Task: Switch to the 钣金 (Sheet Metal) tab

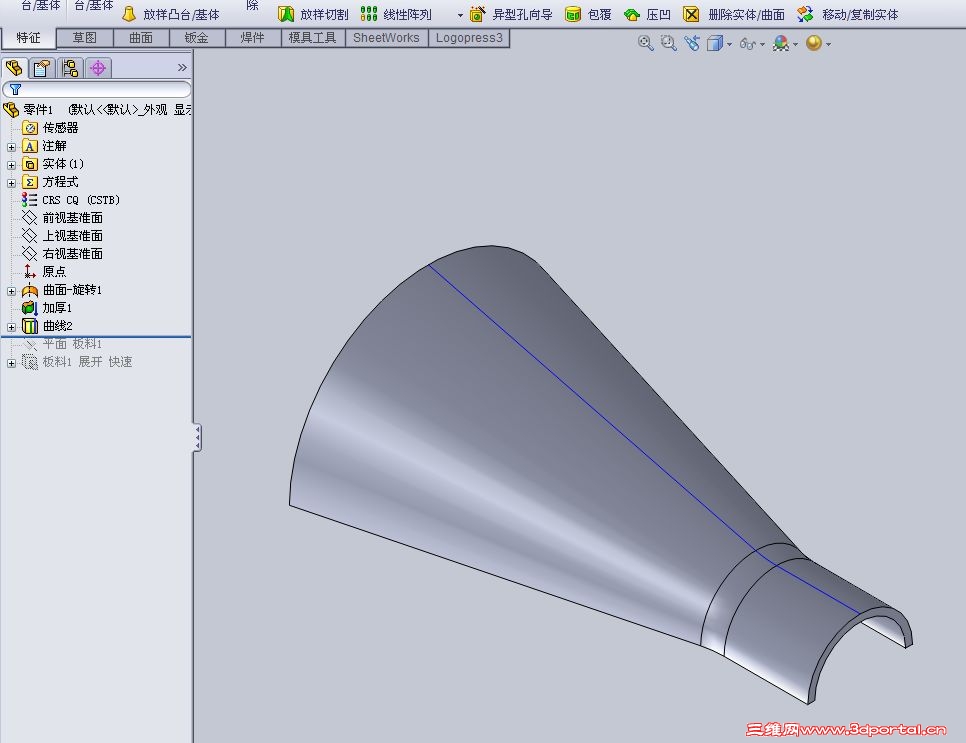Action: coord(197,38)
